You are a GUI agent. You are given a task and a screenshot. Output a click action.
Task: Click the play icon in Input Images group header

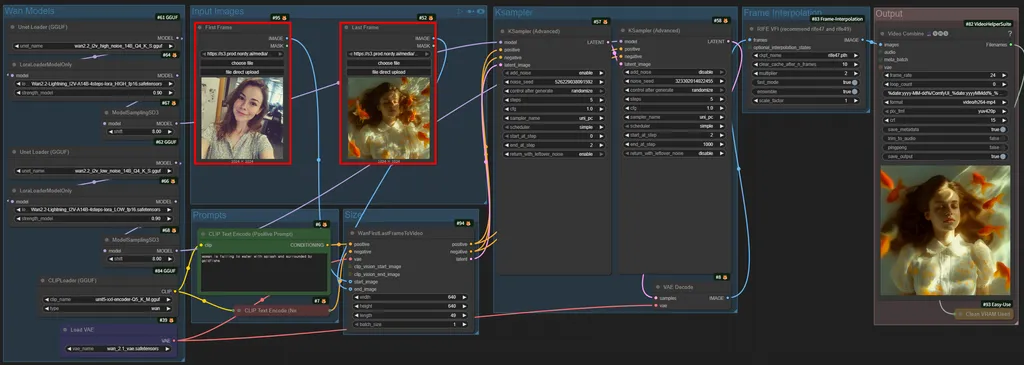pyautogui.click(x=460, y=11)
